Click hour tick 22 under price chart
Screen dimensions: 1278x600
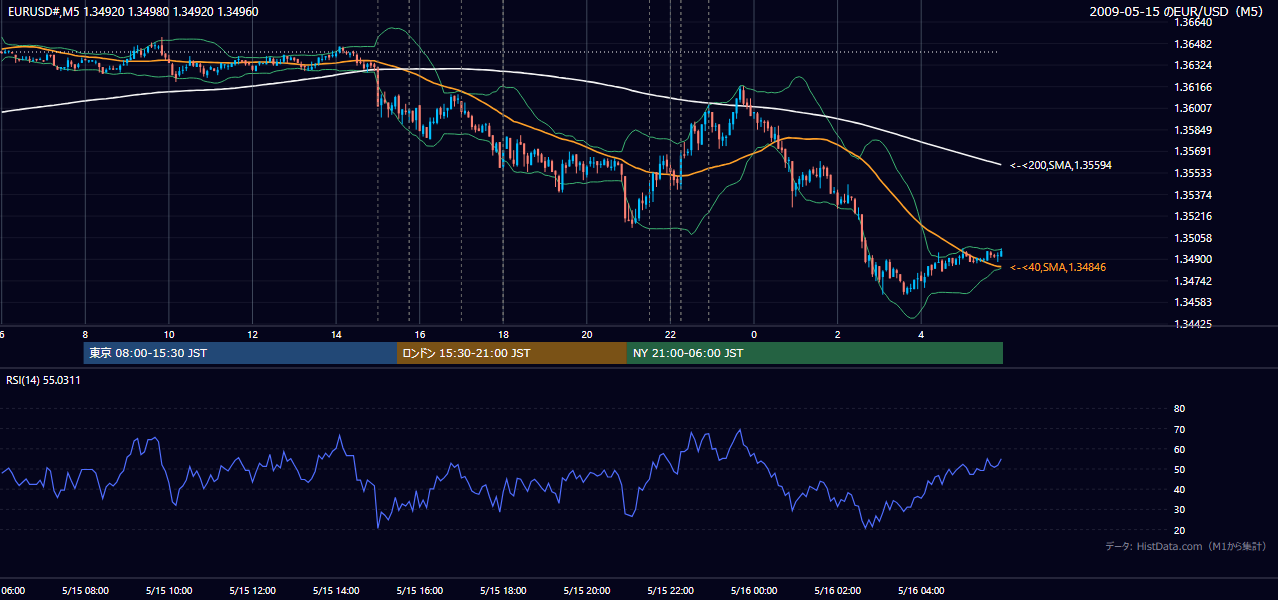click(x=670, y=334)
